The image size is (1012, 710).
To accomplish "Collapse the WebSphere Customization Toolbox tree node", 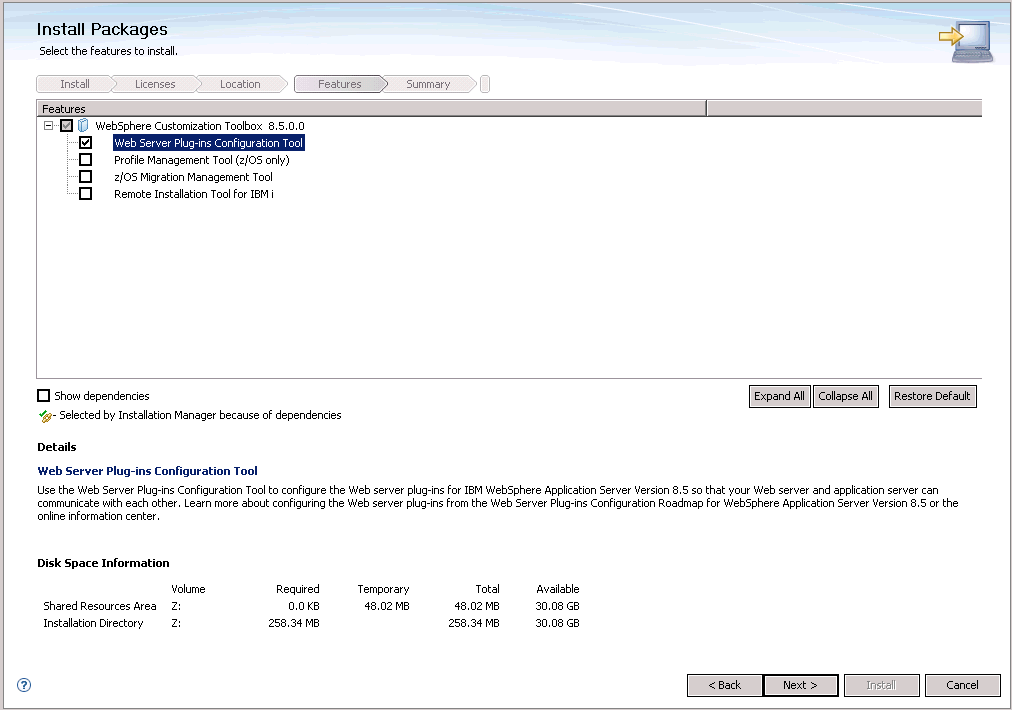I will 48,125.
